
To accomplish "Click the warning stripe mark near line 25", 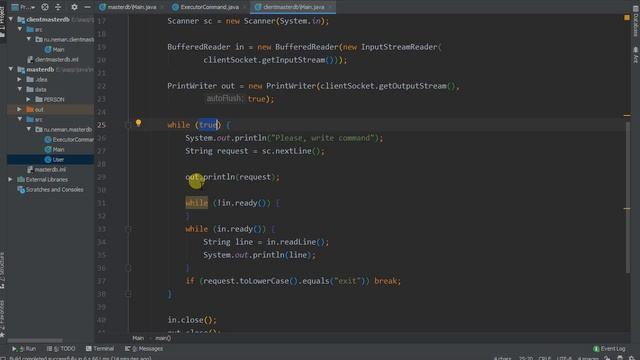I will point(627,116).
